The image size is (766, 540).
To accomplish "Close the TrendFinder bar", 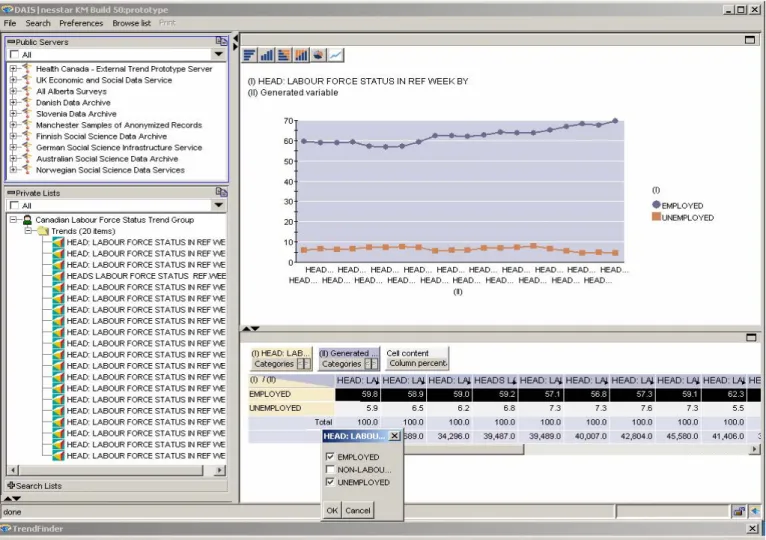I will coord(752,528).
